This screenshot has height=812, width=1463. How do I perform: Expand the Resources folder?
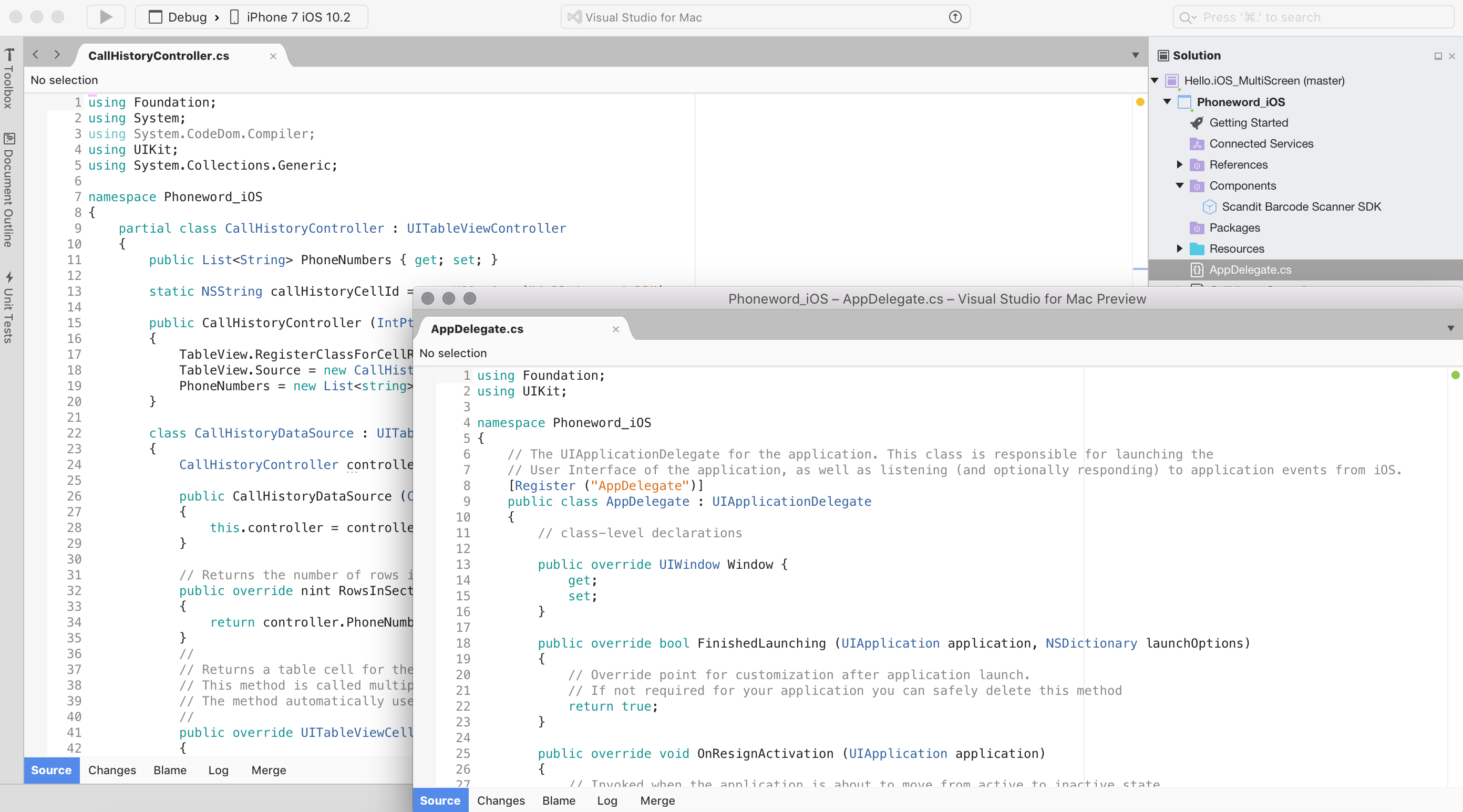(x=1180, y=249)
